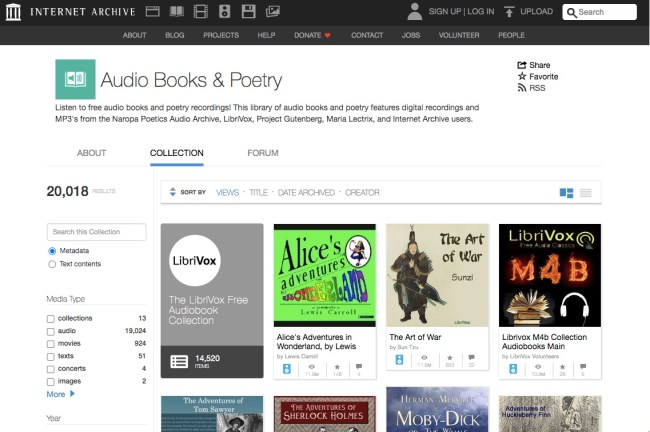650x432 pixels.
Task: Open Alice's Adventures in Wonderland cover
Action: coord(325,275)
